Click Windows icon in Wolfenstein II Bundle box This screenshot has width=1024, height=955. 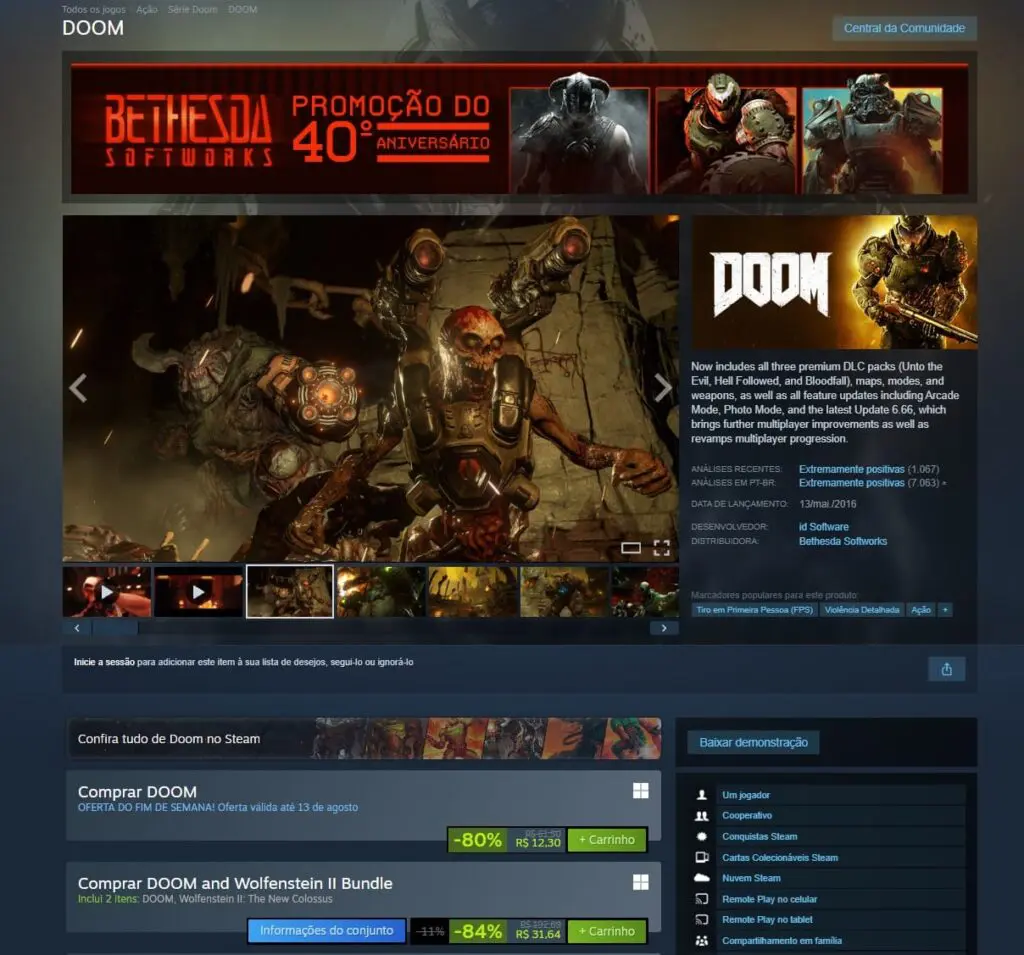pos(641,882)
